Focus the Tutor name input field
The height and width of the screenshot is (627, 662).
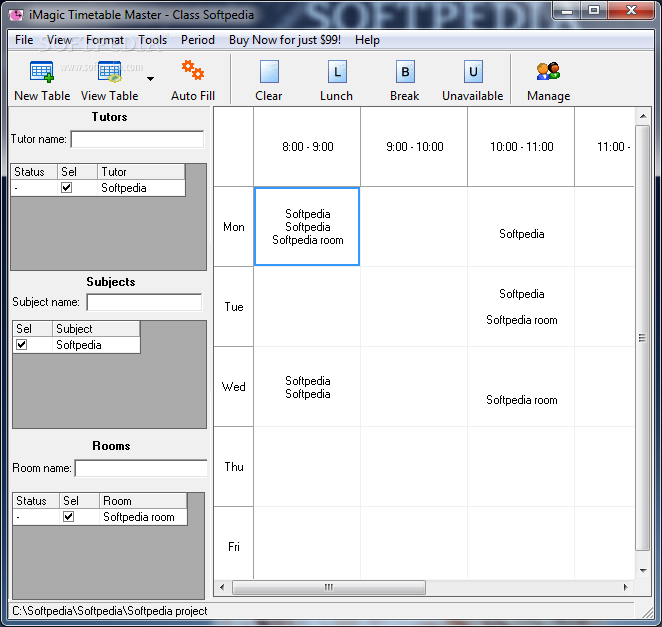(138, 139)
